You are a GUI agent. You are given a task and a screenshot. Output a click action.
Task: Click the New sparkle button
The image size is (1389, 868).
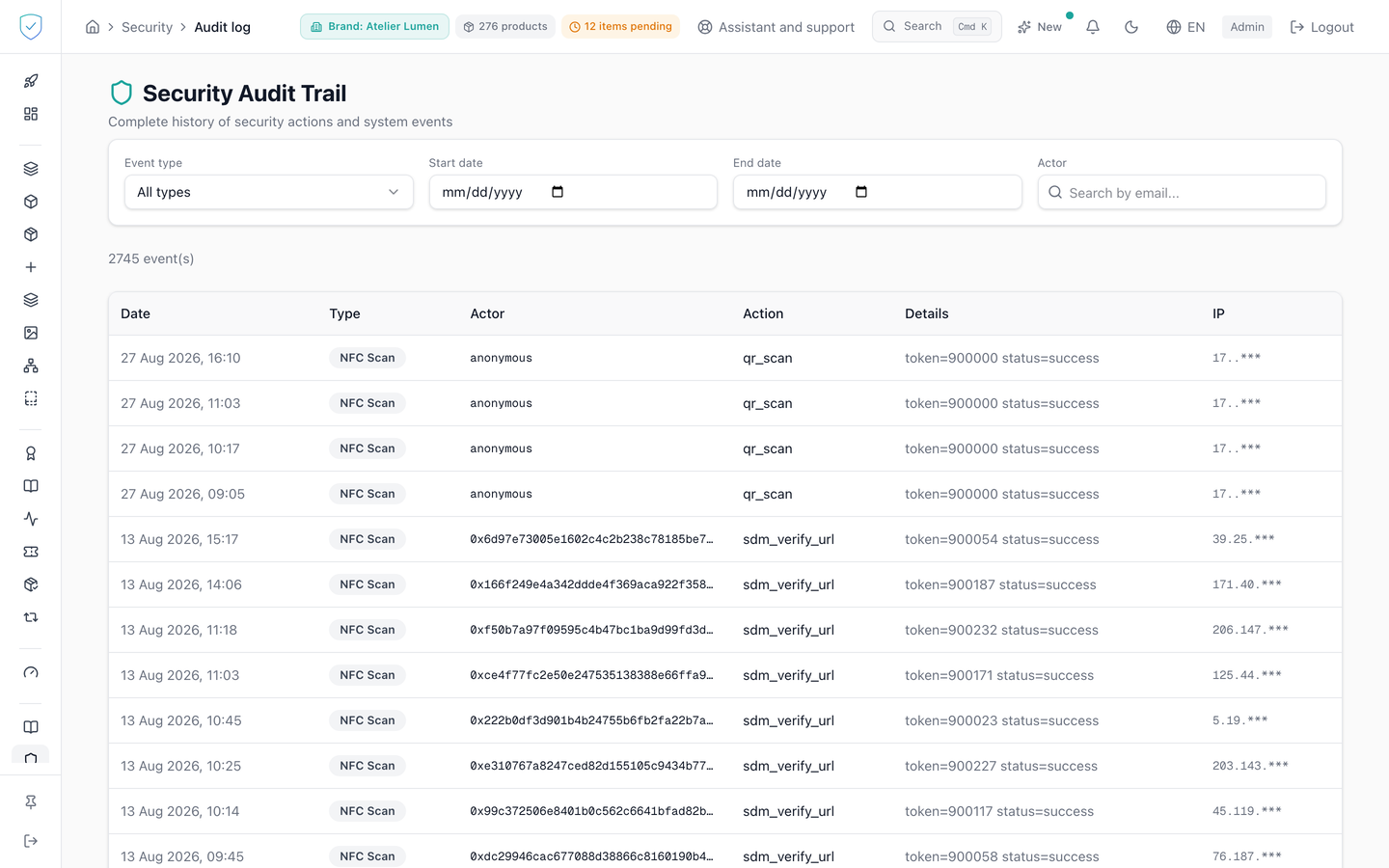pos(1040,27)
